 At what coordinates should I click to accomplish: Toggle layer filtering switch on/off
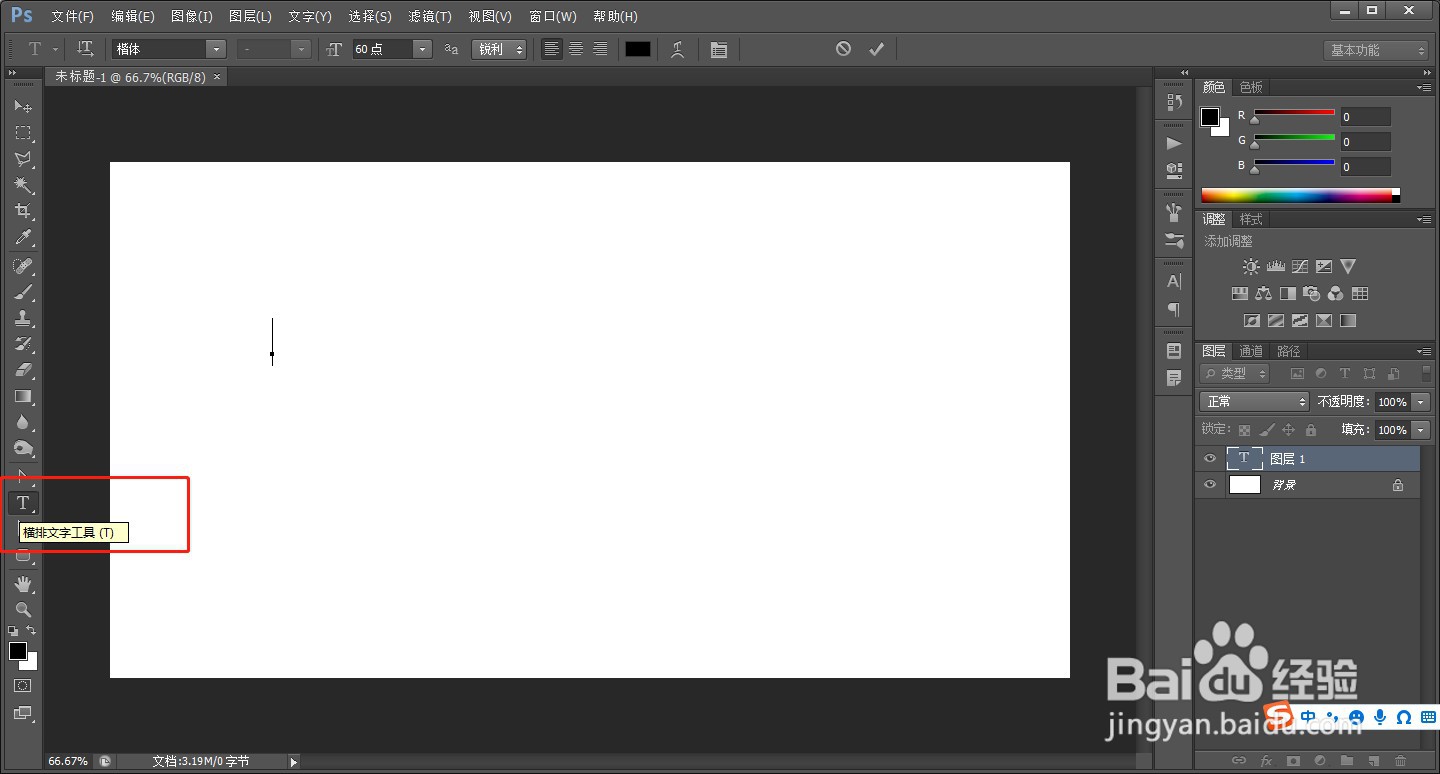(x=1426, y=373)
